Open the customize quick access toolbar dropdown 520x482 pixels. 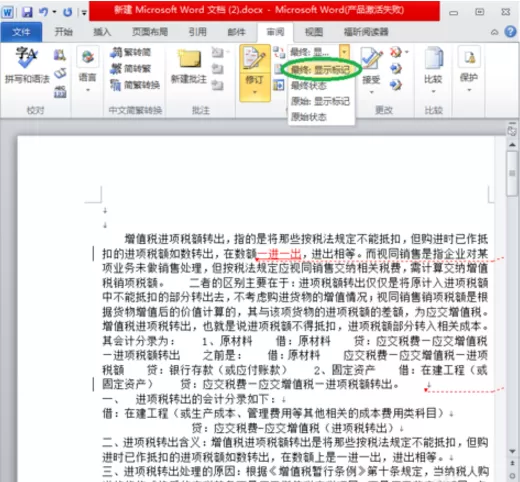point(84,13)
